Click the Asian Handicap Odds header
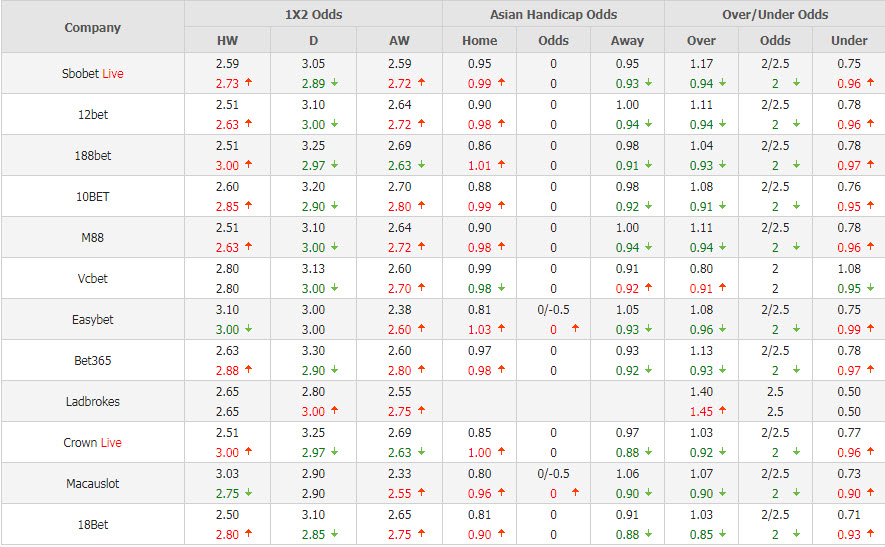This screenshot has width=885, height=547. click(x=553, y=15)
